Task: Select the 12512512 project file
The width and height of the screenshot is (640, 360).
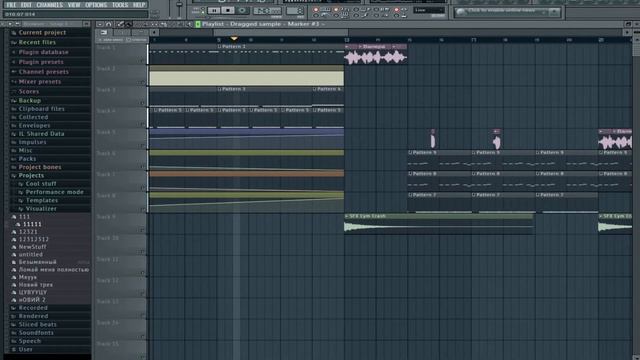Action: 33,240
